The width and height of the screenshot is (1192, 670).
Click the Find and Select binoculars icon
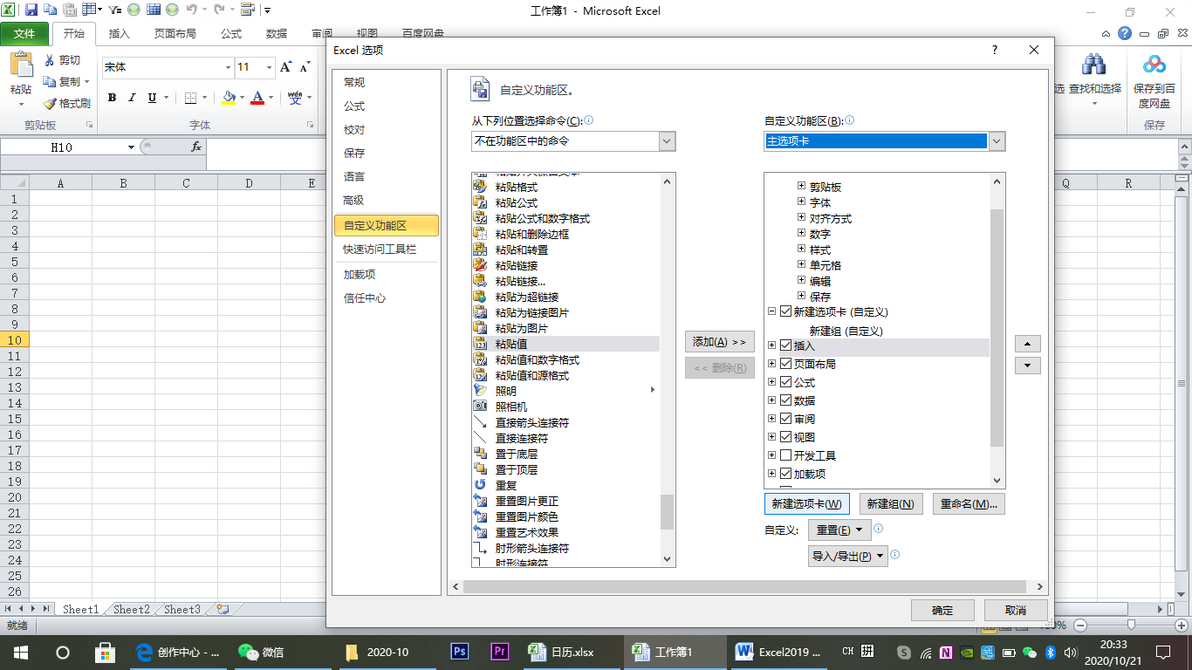1094,64
